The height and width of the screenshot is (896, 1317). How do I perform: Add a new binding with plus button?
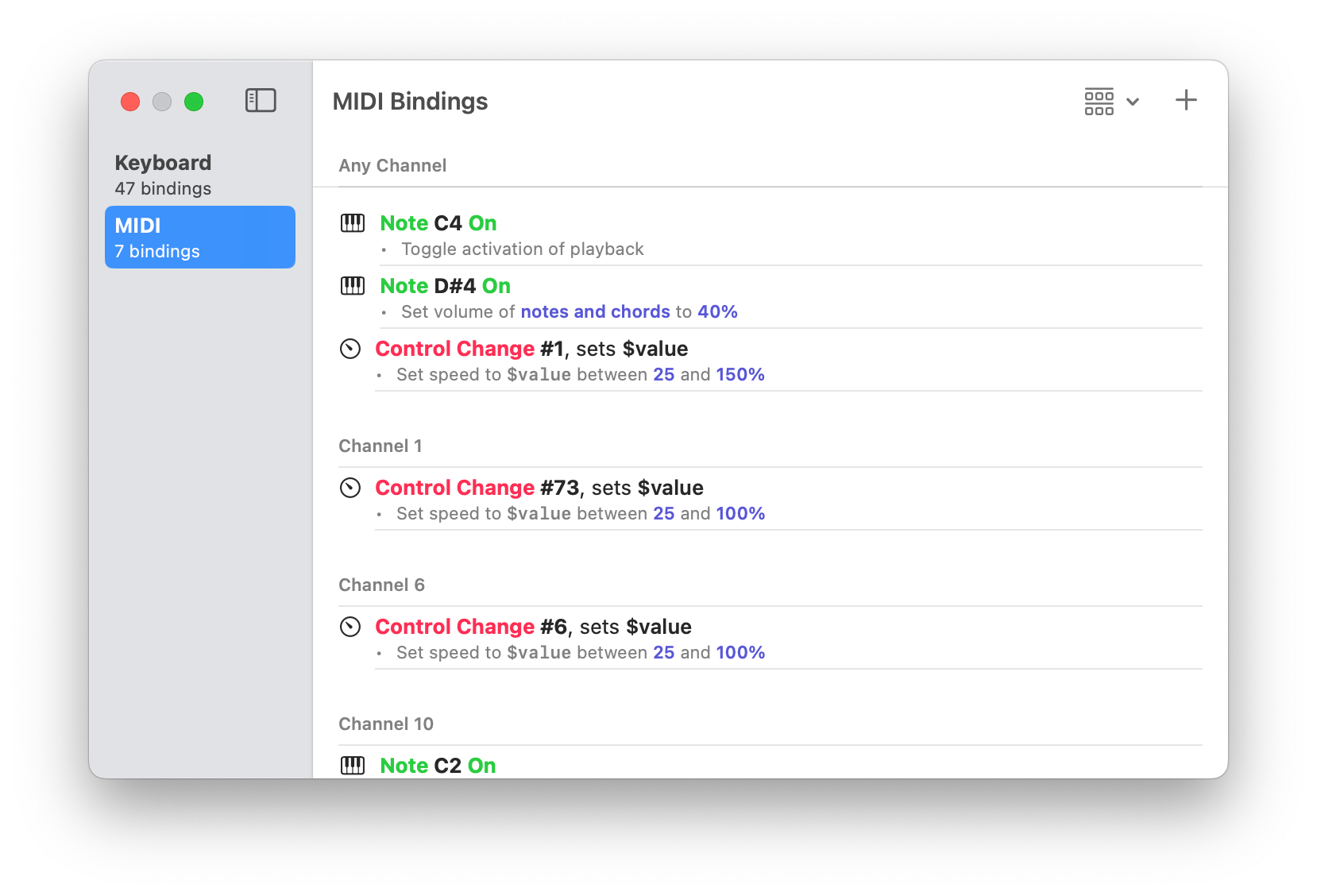coord(1186,101)
